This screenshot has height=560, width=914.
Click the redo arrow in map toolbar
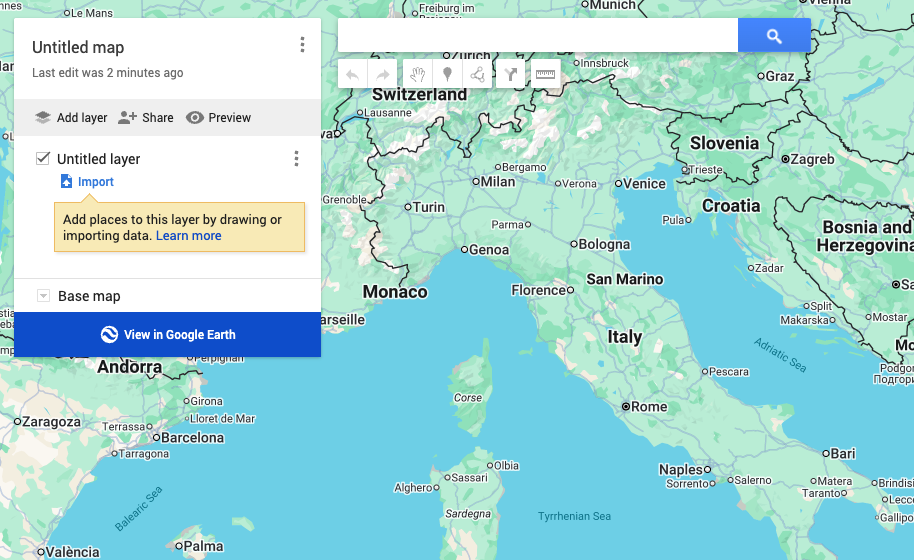point(383,74)
